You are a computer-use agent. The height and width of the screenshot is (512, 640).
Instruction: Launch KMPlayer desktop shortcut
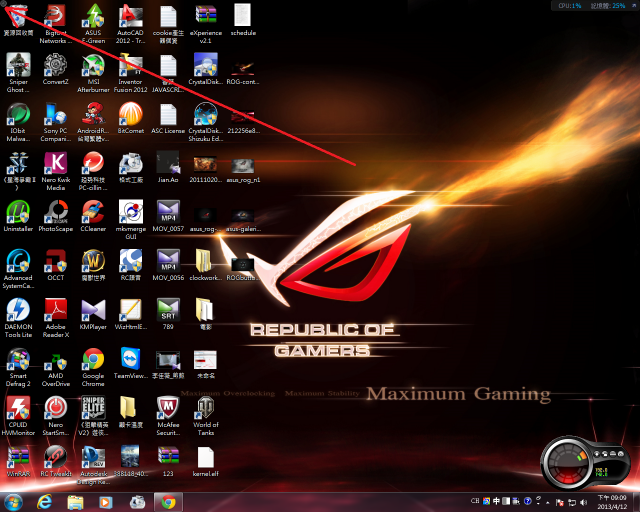point(93,314)
